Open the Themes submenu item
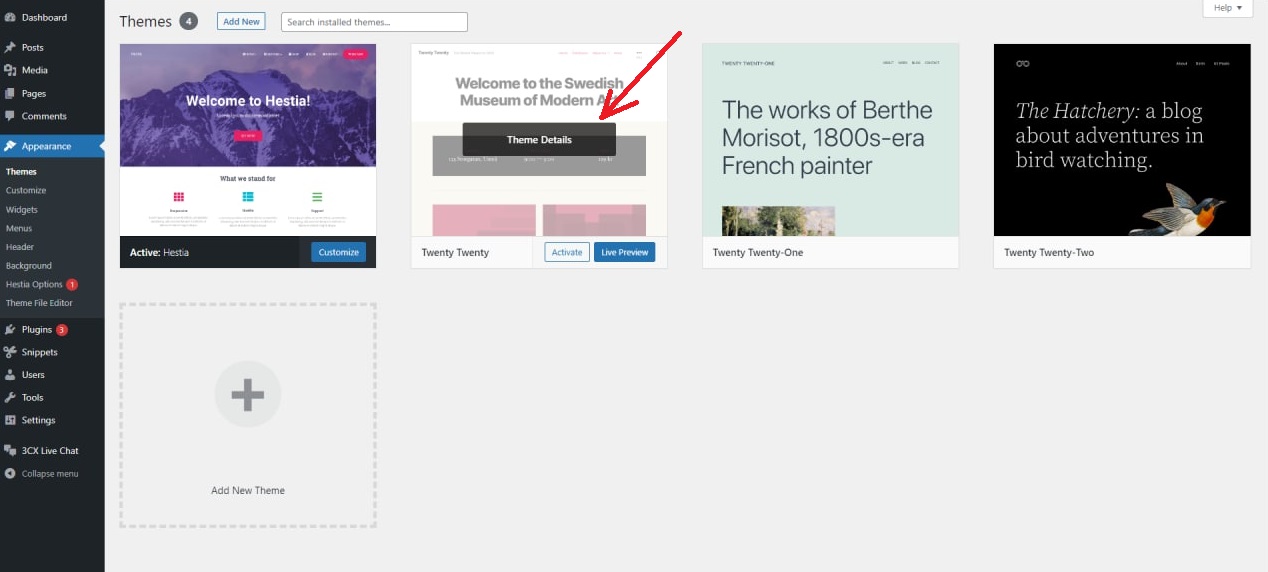Screen dimensions: 1268x572 click(x=21, y=172)
